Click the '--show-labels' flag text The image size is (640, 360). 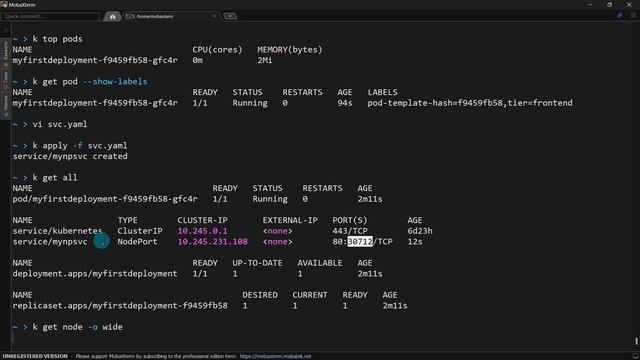(x=115, y=82)
